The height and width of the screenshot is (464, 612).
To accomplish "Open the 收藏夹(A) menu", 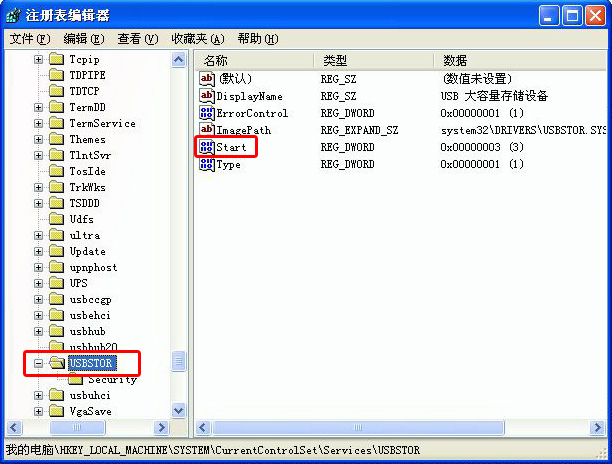I will coord(197,39).
